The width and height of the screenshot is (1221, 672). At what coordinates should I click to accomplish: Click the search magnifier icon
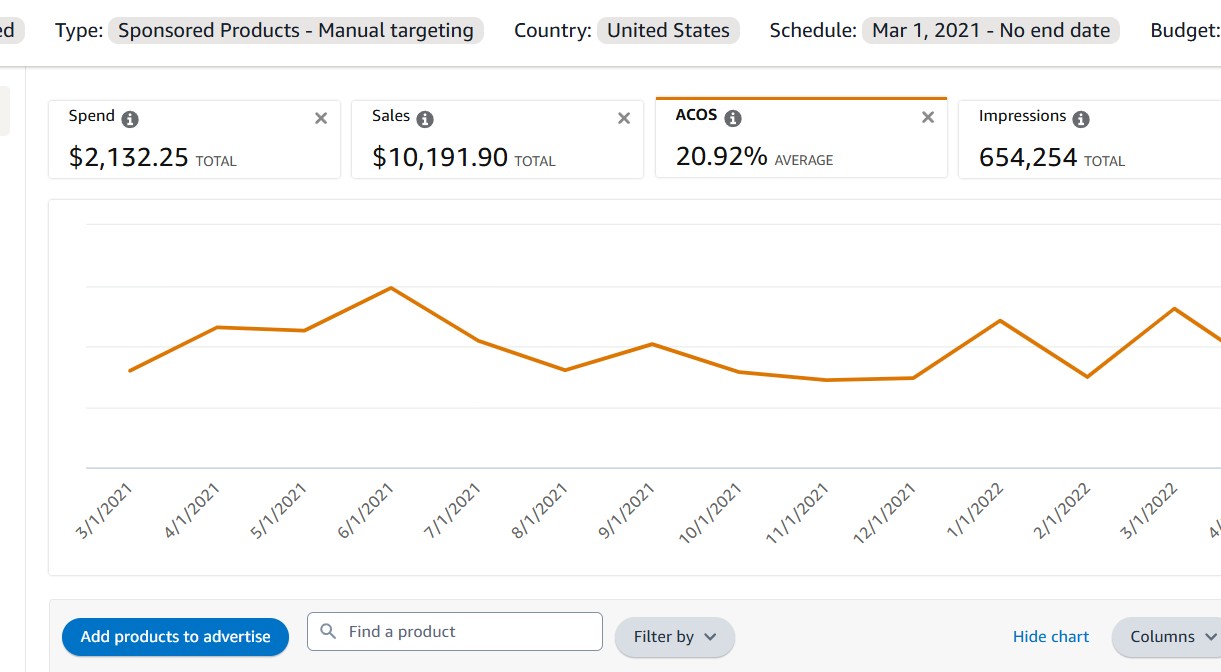tap(328, 632)
